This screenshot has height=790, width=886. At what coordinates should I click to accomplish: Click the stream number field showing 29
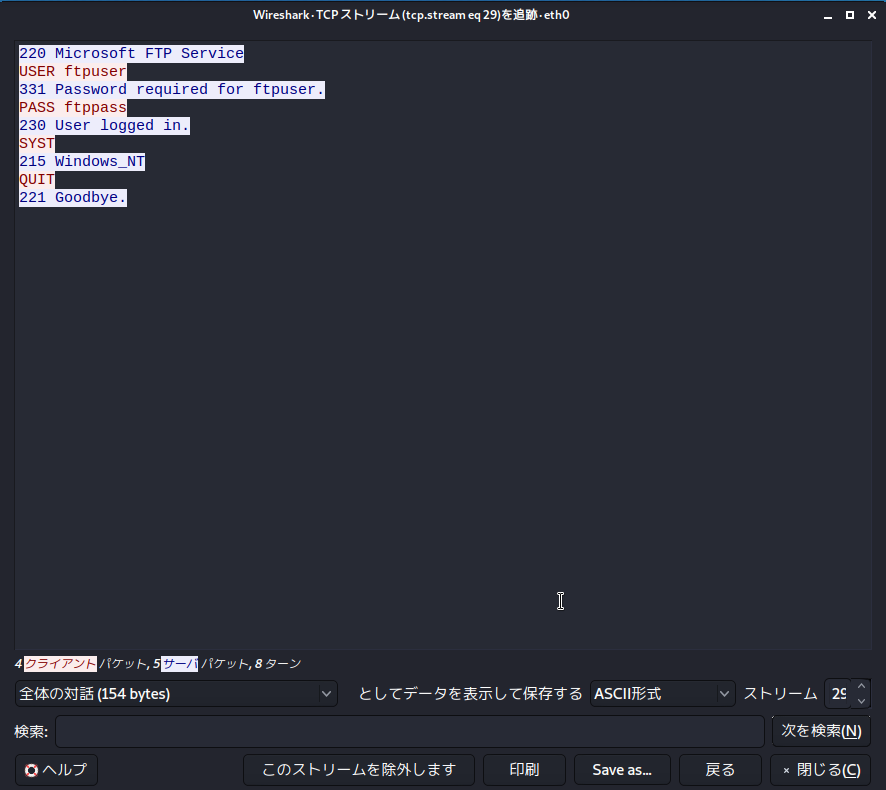point(839,693)
